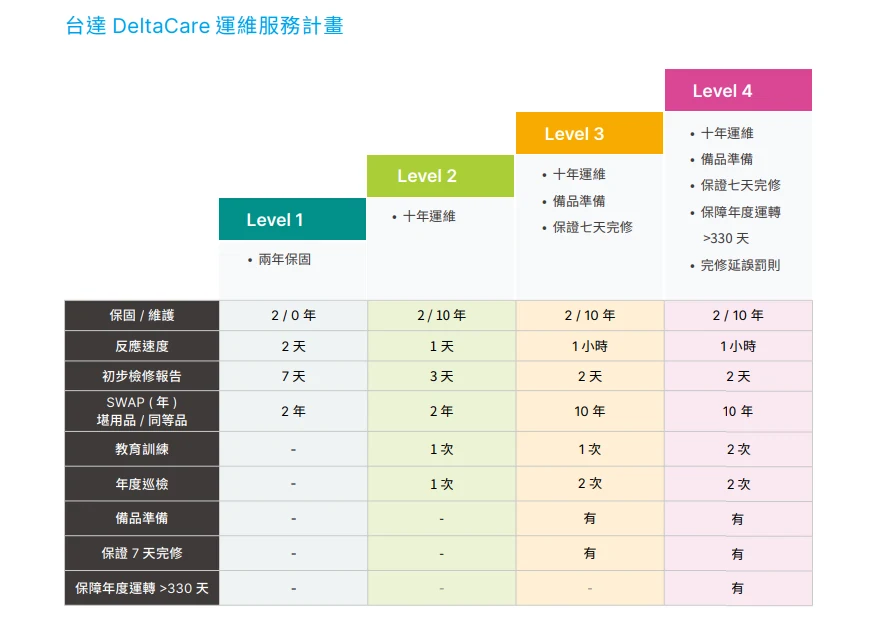Screen dimensions: 871x630
Task: Select the 教育訓練 row header
Action: point(142,449)
